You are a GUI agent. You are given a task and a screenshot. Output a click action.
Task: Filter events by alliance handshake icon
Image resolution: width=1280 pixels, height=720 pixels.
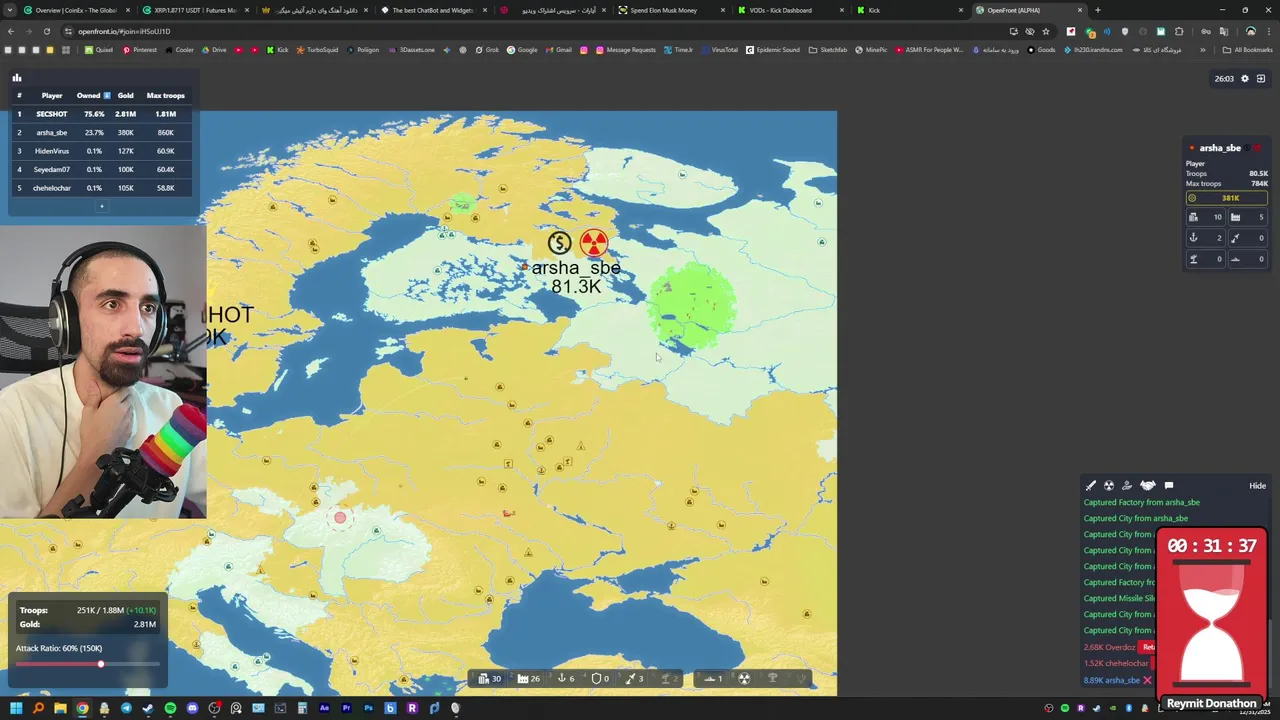coord(1148,486)
